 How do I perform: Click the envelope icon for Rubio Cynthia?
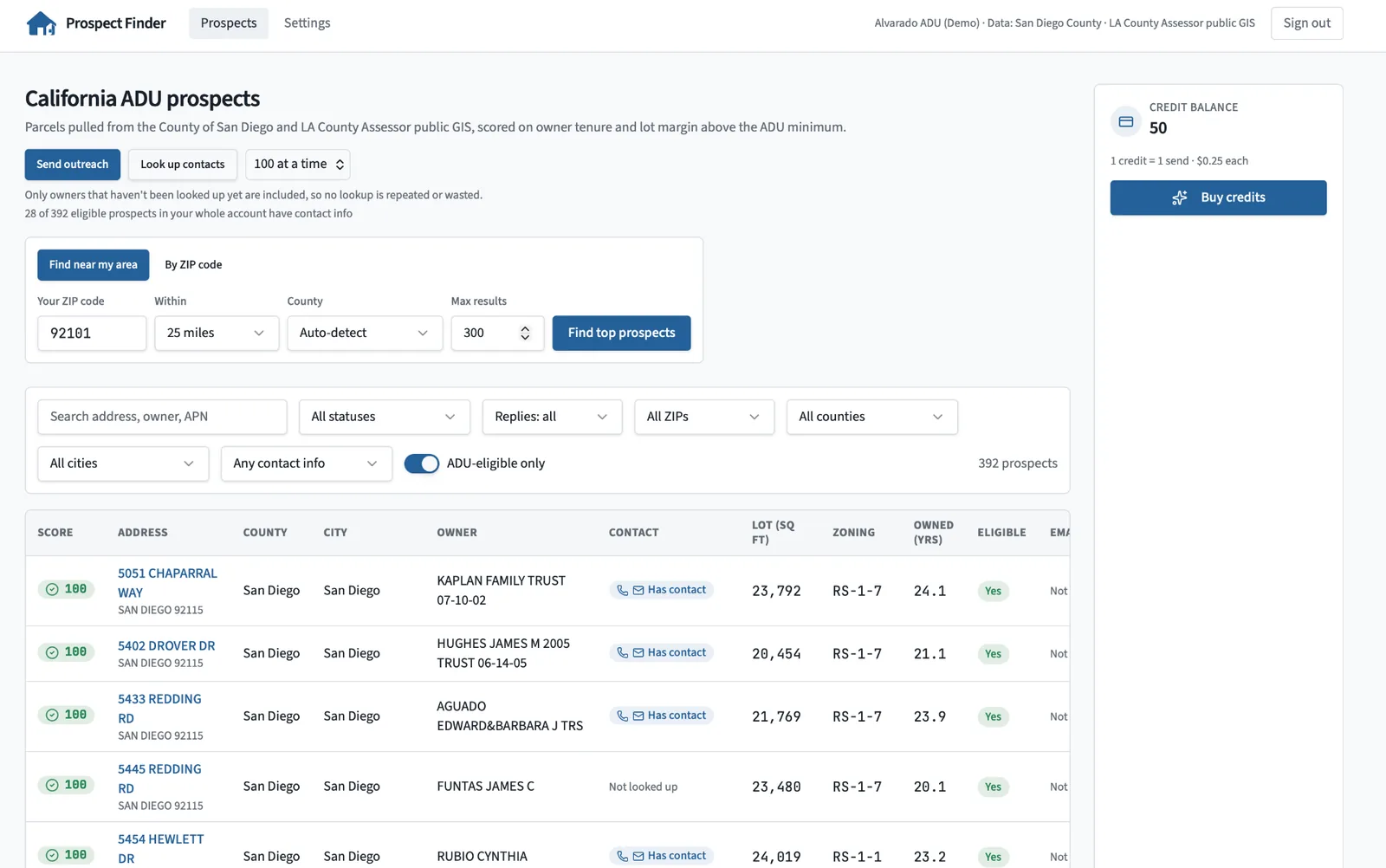point(638,856)
